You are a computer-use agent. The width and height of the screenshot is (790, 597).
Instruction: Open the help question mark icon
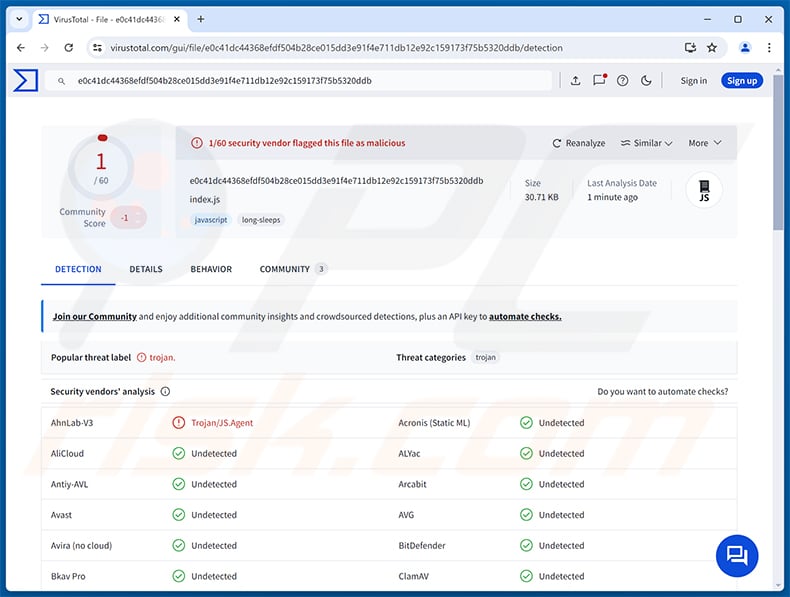623,81
